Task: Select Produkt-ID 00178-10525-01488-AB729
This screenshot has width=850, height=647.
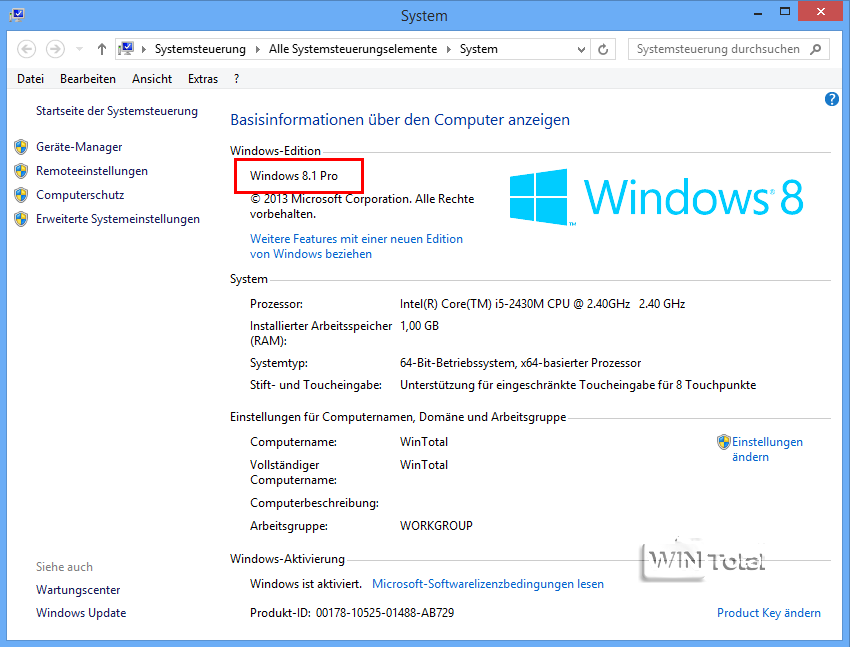Action: (x=385, y=613)
